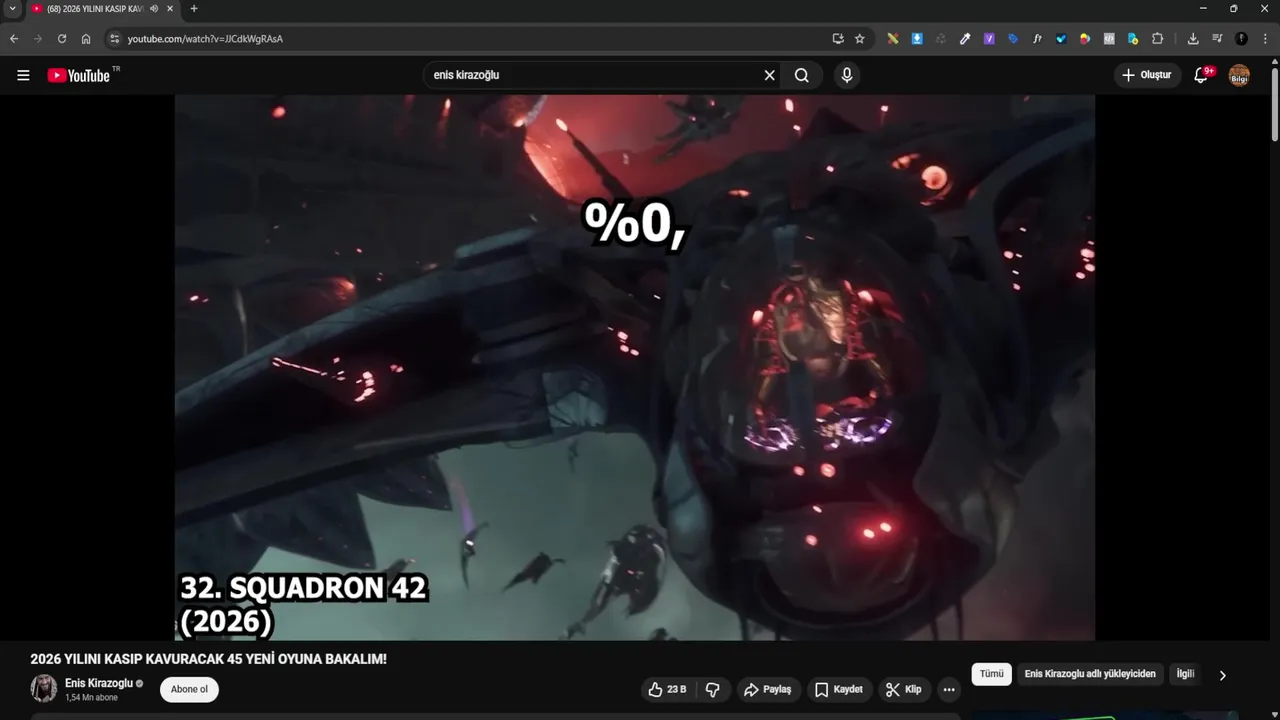Start voice search with the microphone icon
The image size is (1280, 720).
847,75
